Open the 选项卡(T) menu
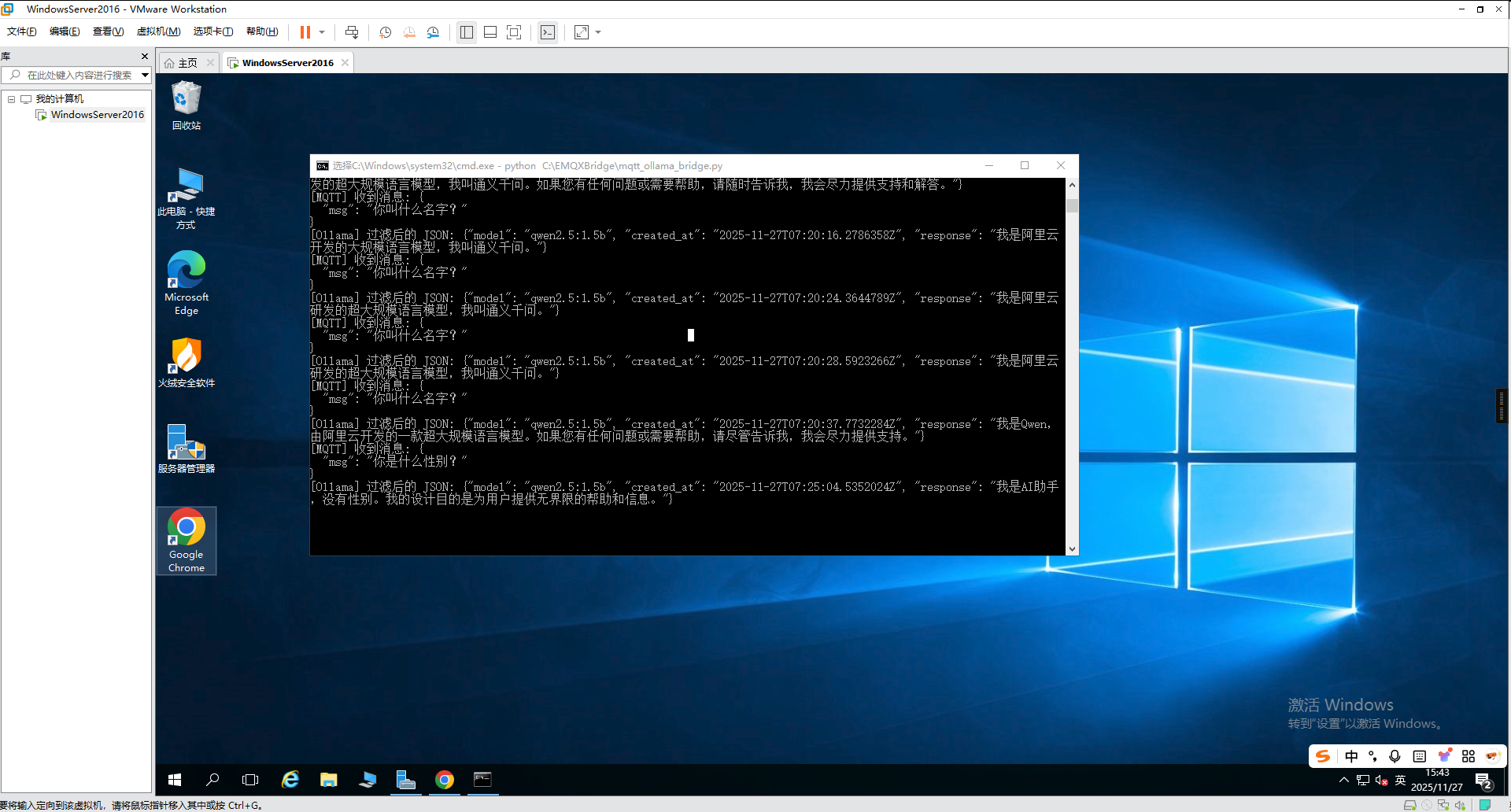 (x=213, y=31)
